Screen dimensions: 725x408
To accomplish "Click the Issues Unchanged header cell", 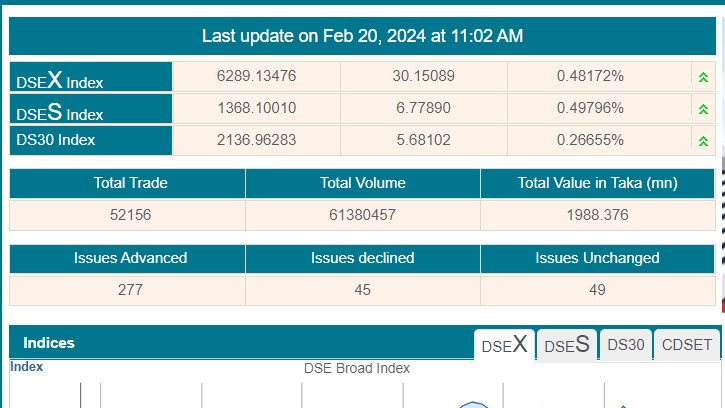I will [x=597, y=258].
